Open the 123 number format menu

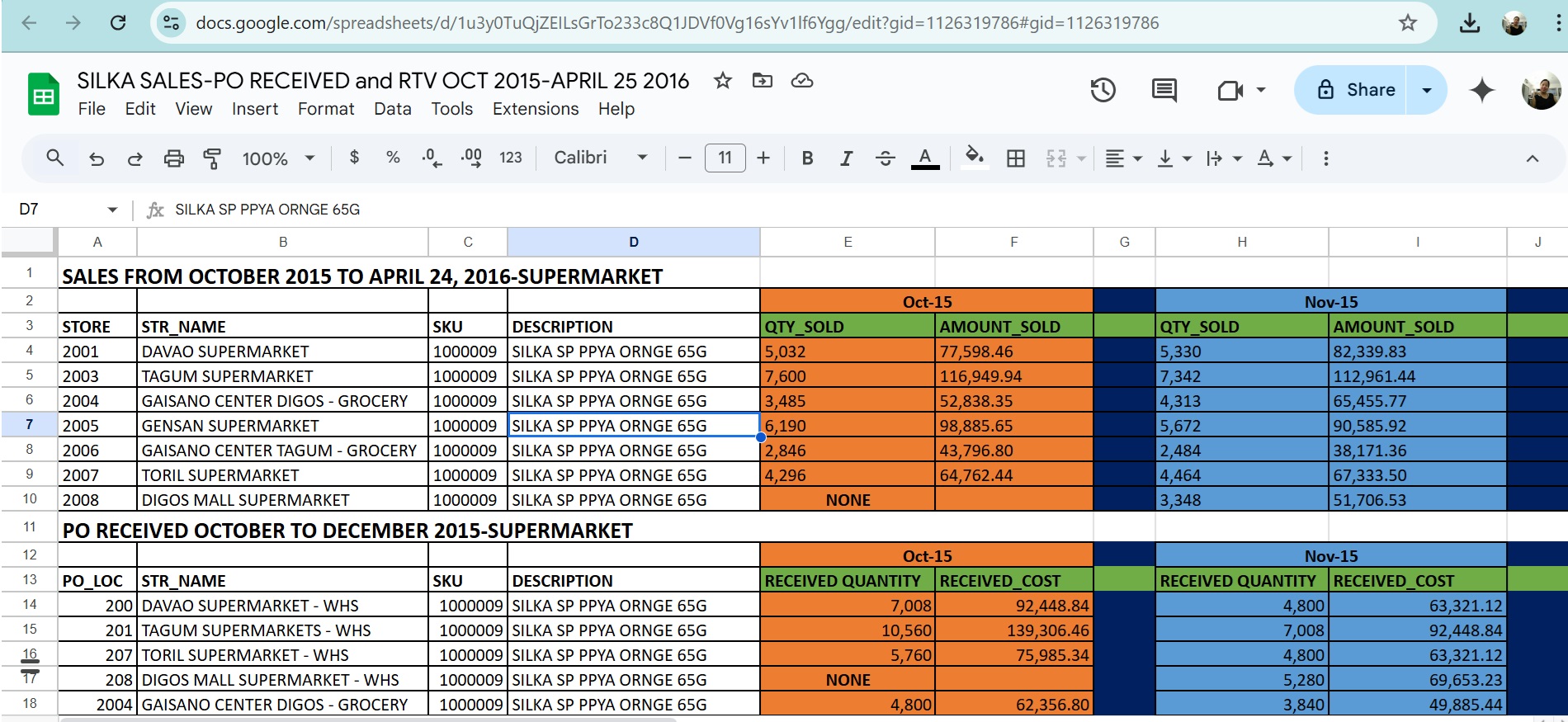coord(511,158)
